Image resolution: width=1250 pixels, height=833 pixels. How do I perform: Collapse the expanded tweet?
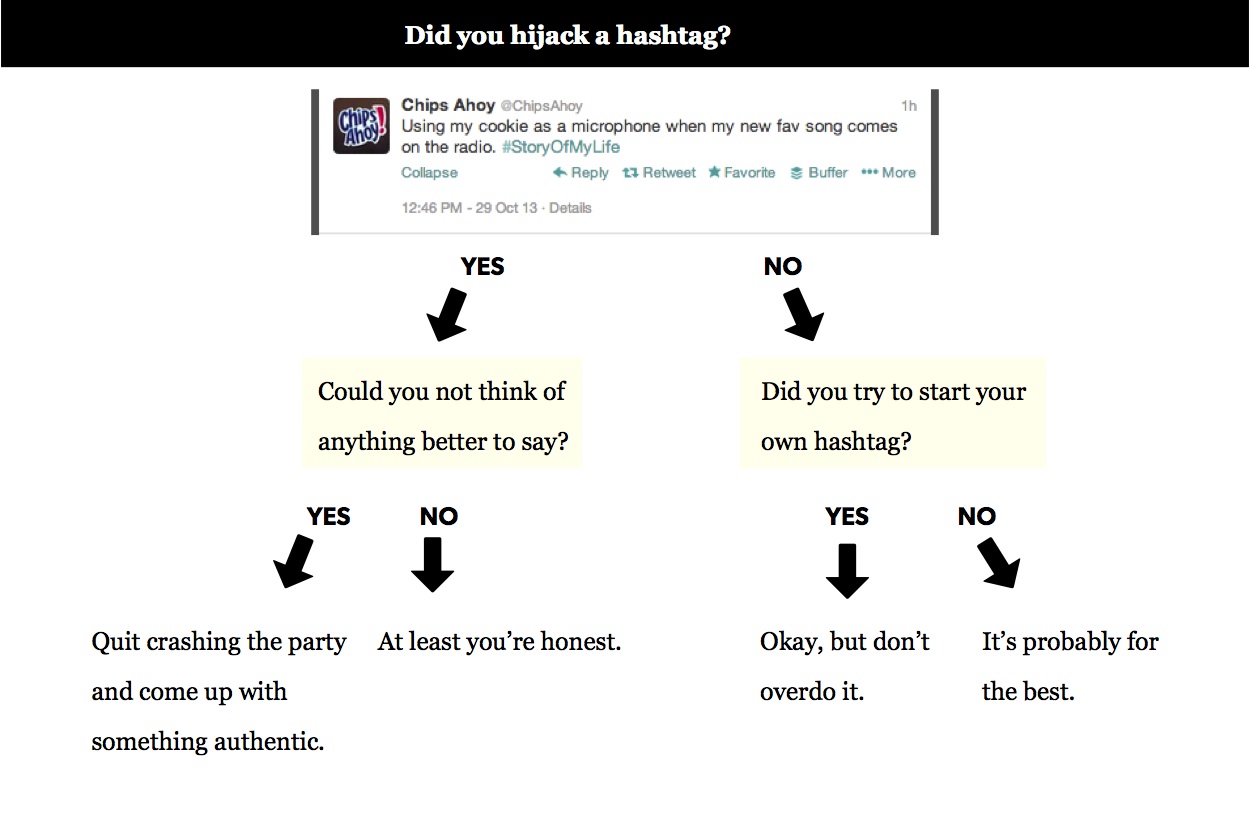click(429, 173)
